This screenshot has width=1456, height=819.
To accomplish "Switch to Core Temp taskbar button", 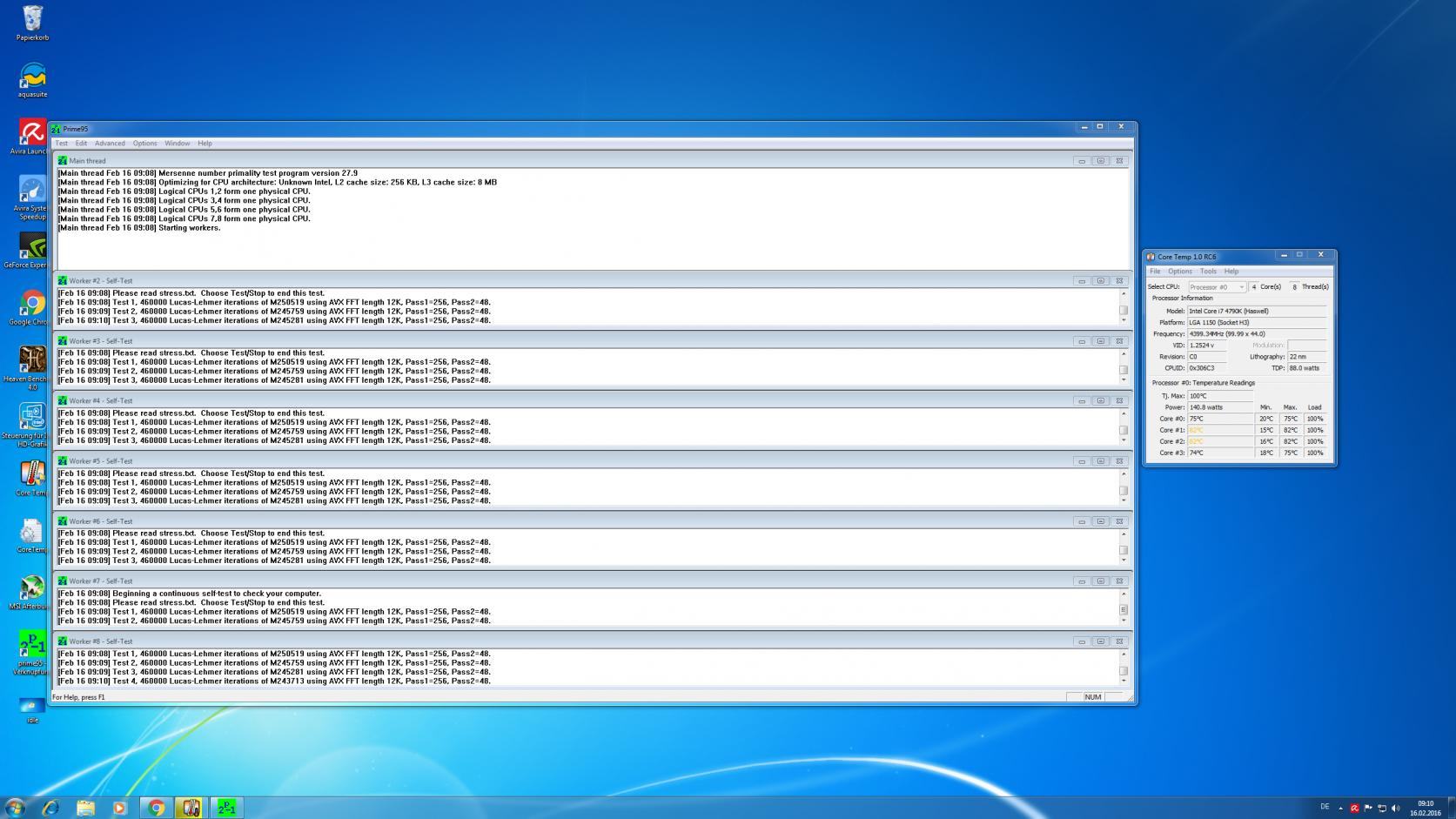I will coord(191,808).
